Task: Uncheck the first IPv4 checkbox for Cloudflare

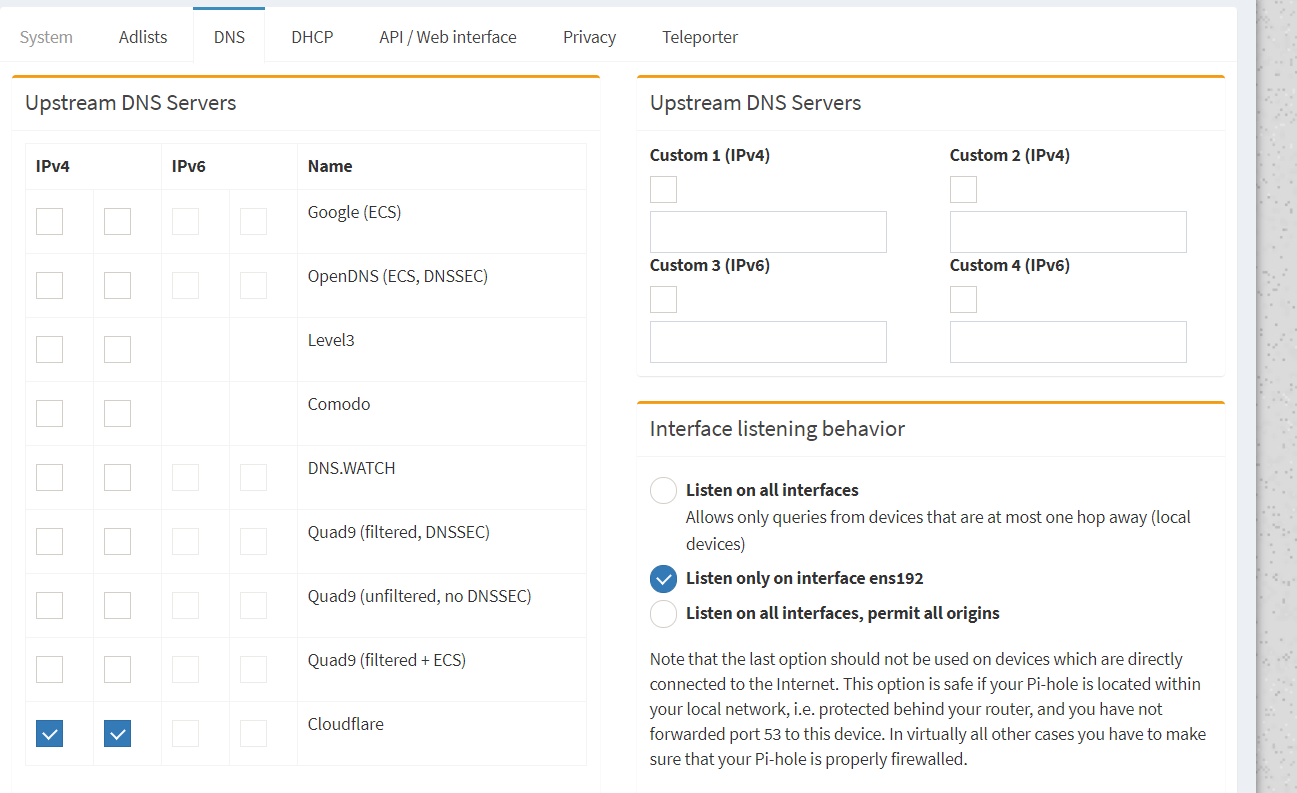Action: click(49, 733)
